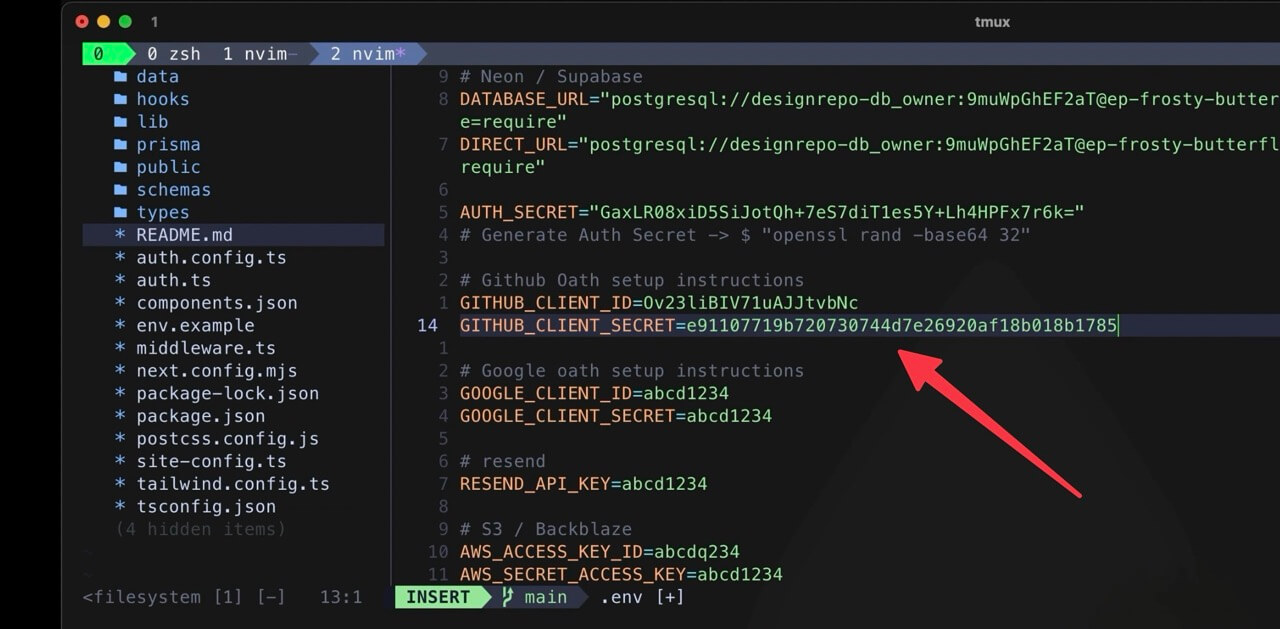This screenshot has height=629, width=1280.
Task: Collapse the types folder
Action: pyautogui.click(x=162, y=212)
